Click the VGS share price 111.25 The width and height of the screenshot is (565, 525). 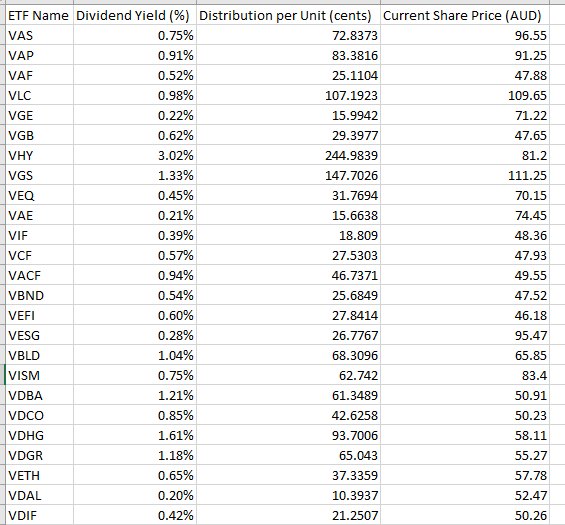[x=465, y=175]
